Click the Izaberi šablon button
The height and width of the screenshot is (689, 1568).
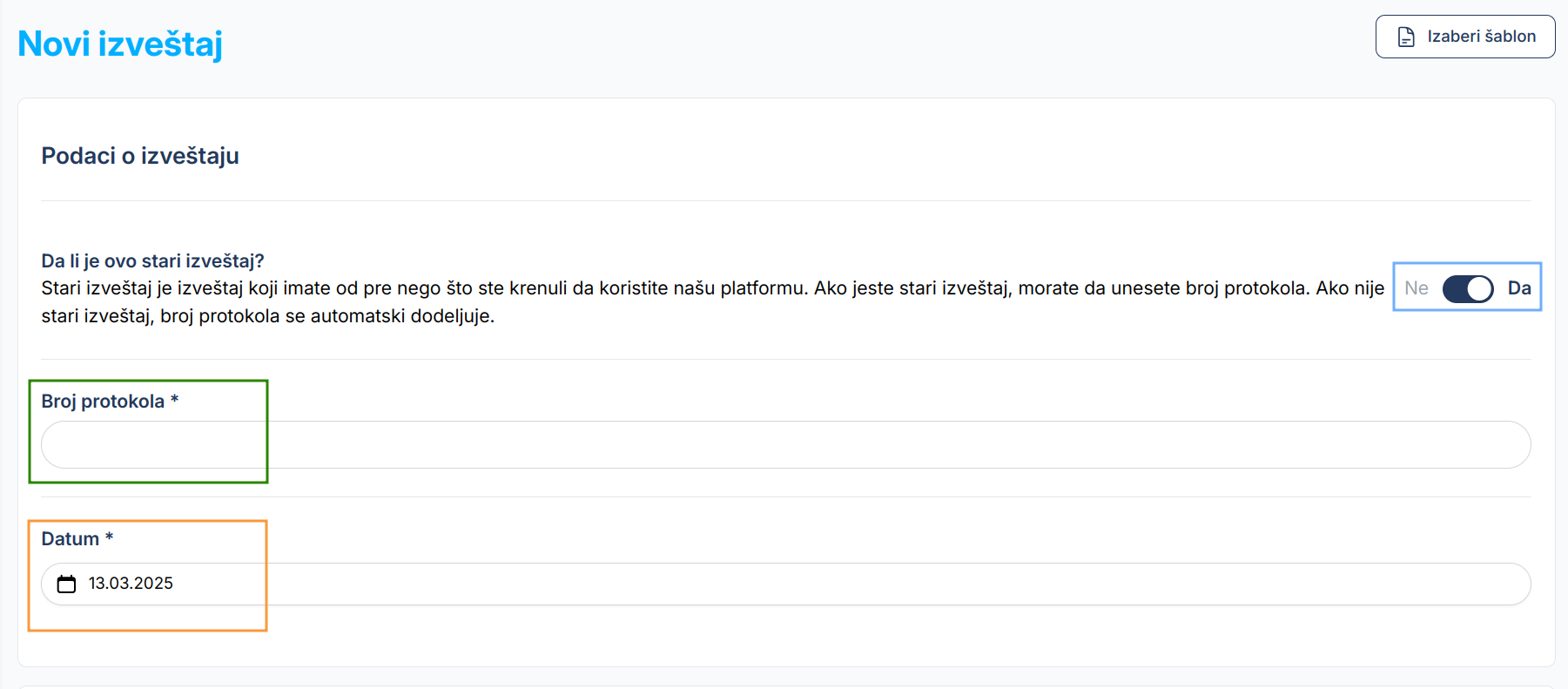(x=1464, y=37)
